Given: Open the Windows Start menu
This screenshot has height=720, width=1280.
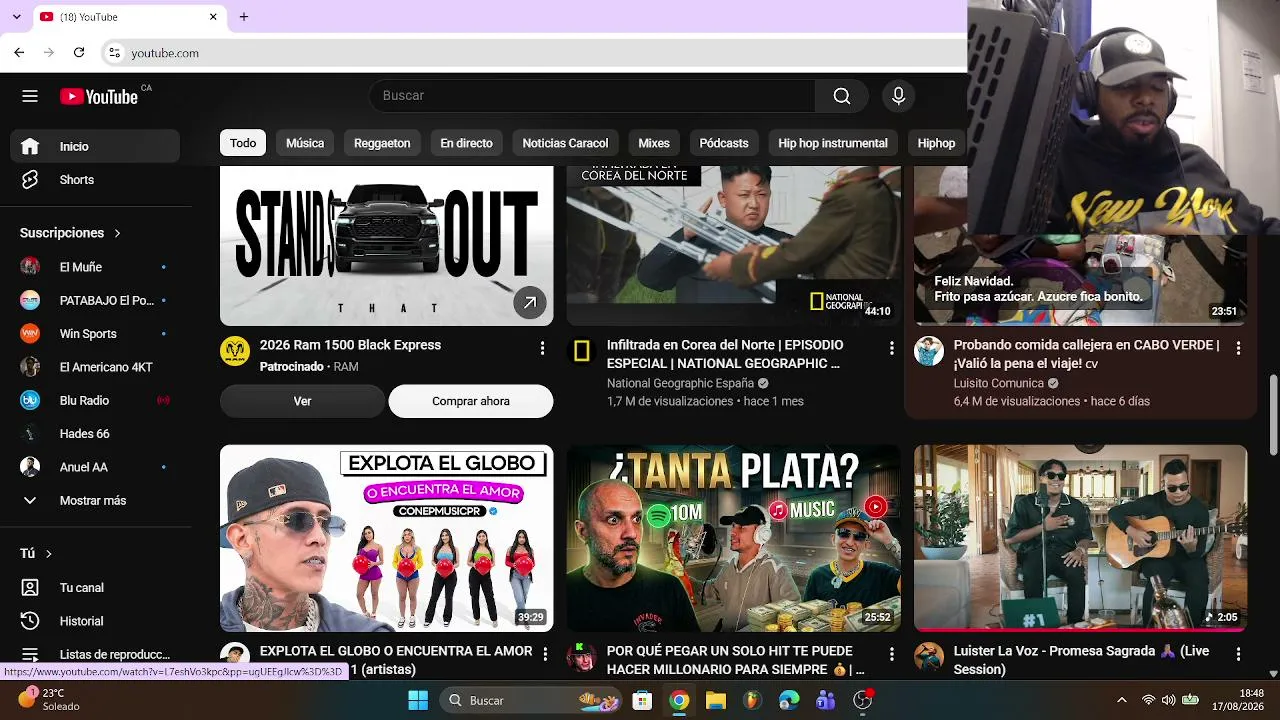Looking at the screenshot, I should (x=418, y=700).
